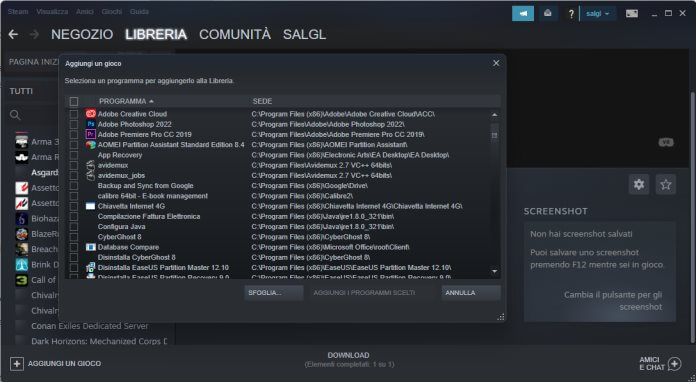This screenshot has width=696, height=382.
Task: Check the Adobe Premiere Pro CC 2019 checkbox
Action: (74, 134)
